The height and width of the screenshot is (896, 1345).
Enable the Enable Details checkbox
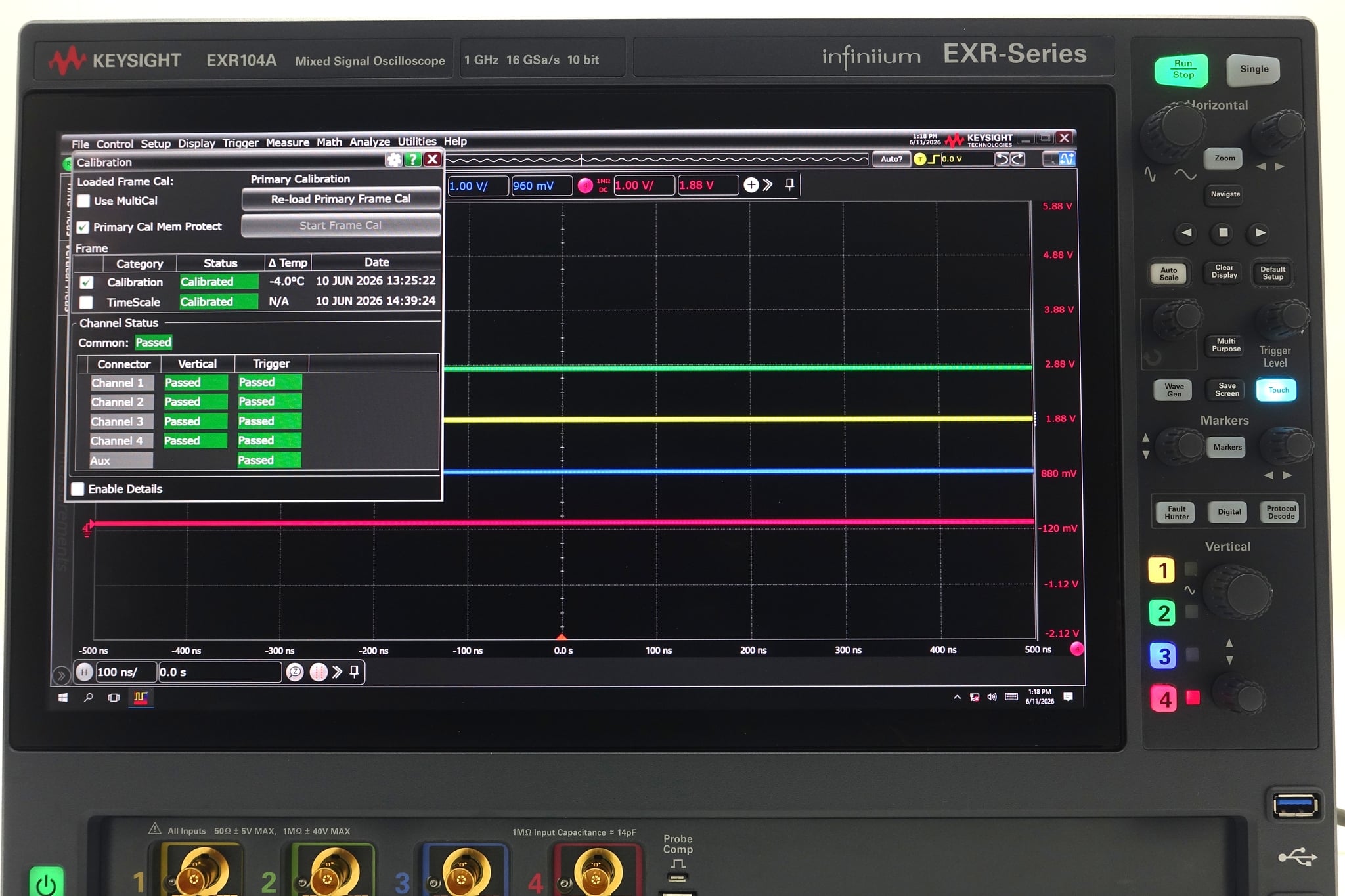point(77,489)
